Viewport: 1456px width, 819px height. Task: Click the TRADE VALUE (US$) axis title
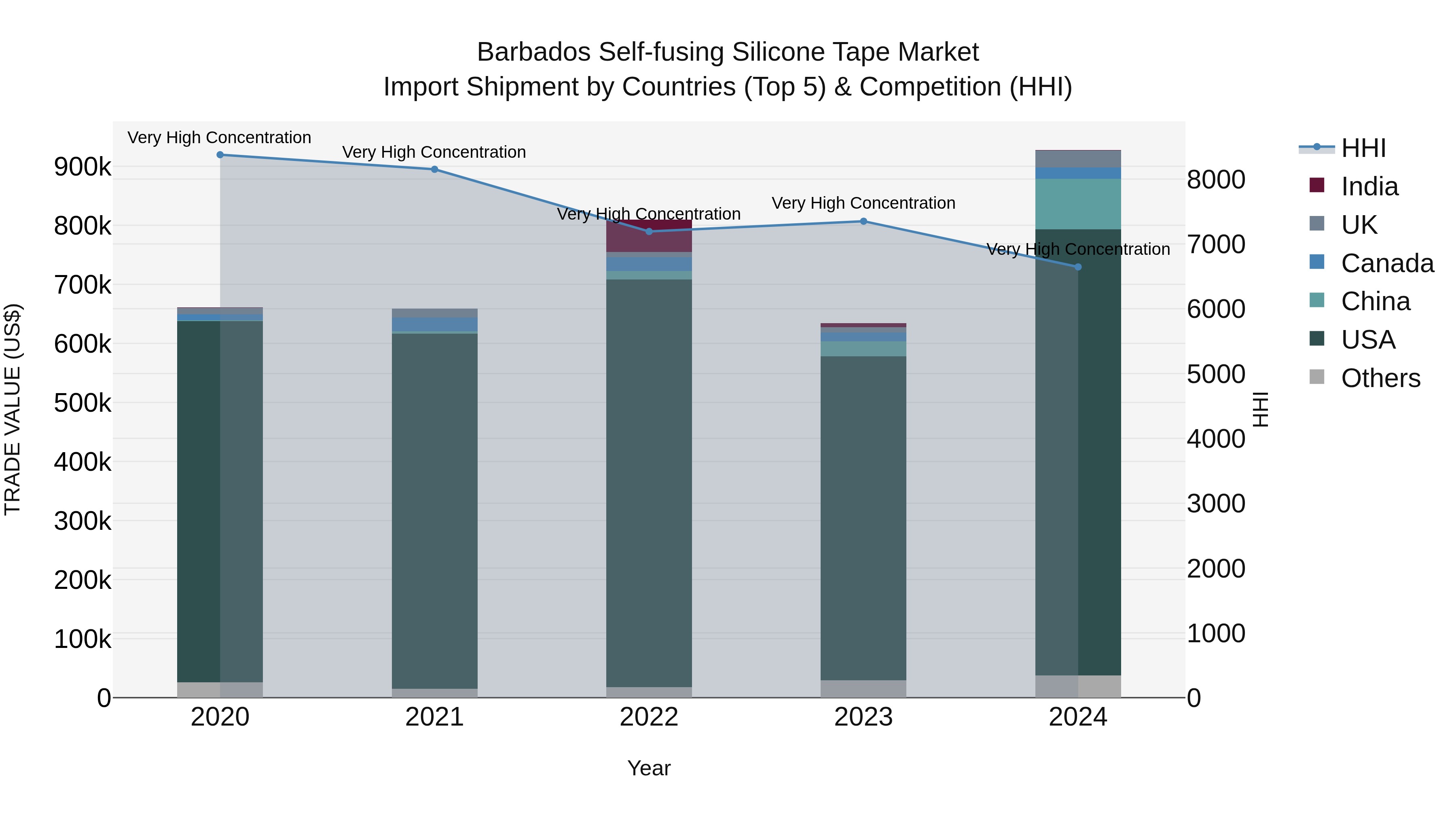coord(13,409)
